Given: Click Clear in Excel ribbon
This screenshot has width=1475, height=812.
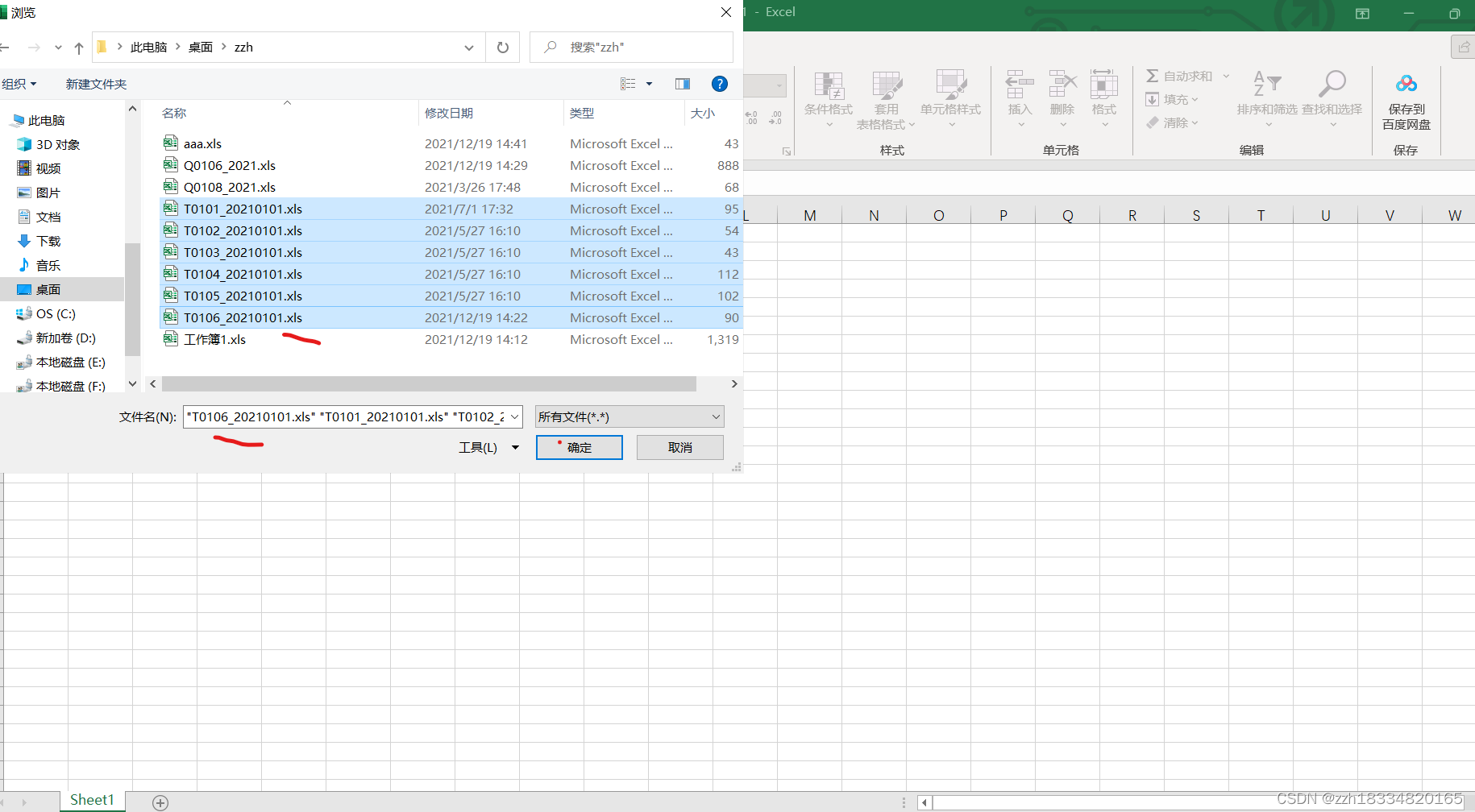Looking at the screenshot, I should tap(1173, 122).
